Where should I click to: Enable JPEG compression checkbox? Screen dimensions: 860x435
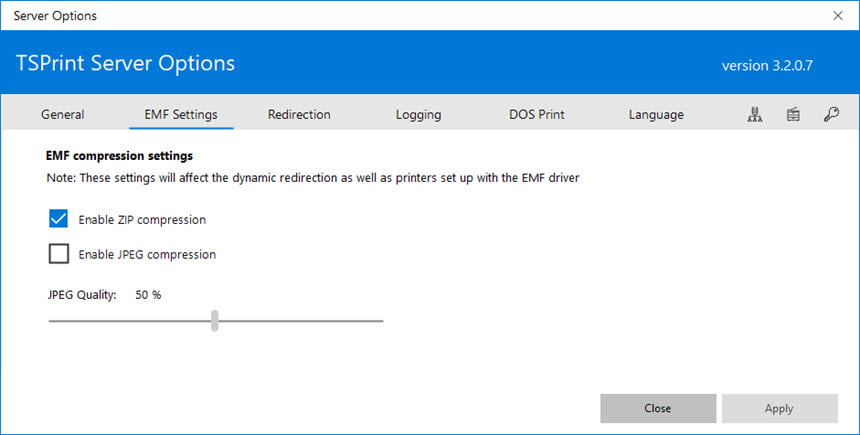tap(59, 254)
